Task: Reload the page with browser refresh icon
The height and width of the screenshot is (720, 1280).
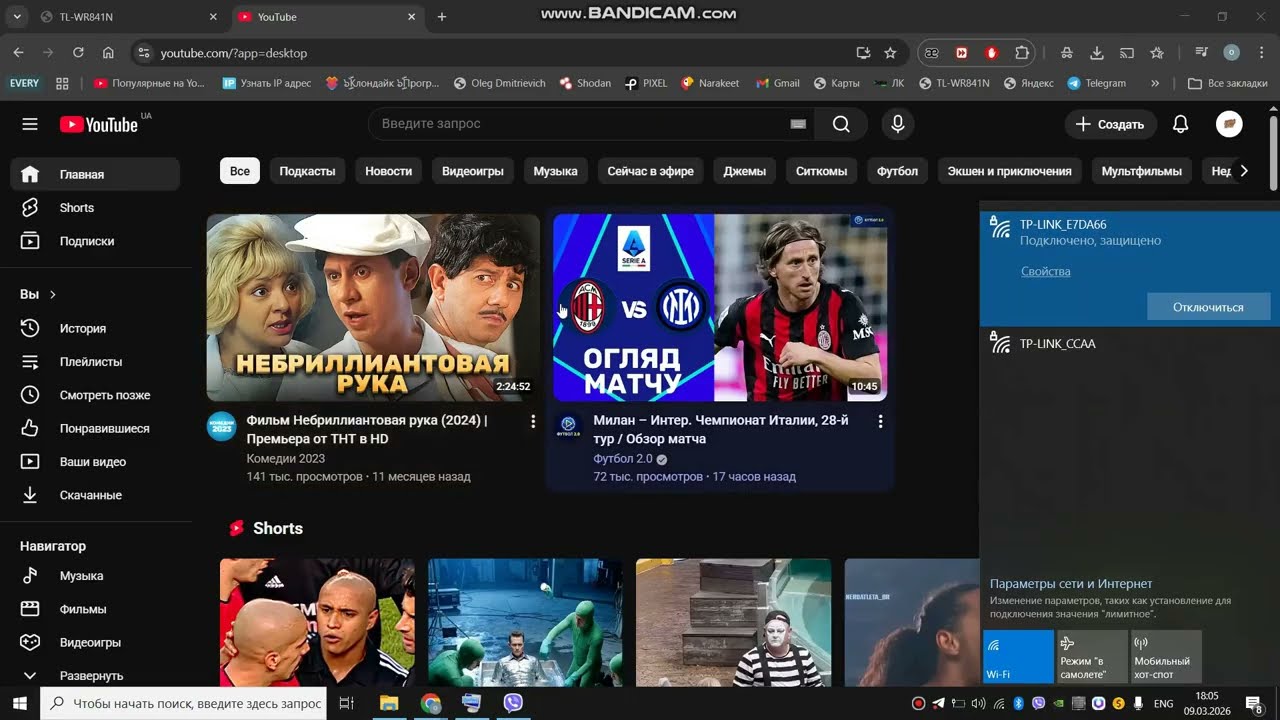Action: [x=78, y=53]
